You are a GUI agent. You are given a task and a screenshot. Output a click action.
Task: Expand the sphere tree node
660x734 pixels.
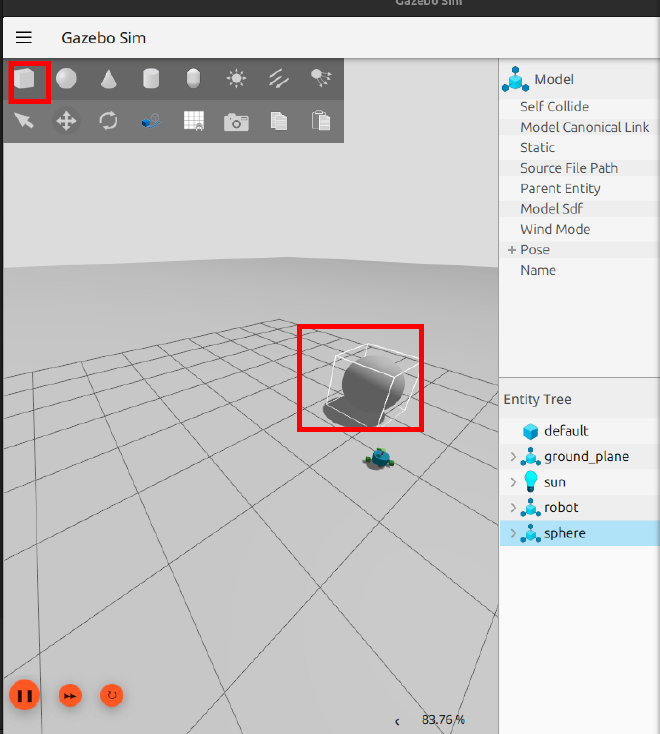(x=513, y=533)
